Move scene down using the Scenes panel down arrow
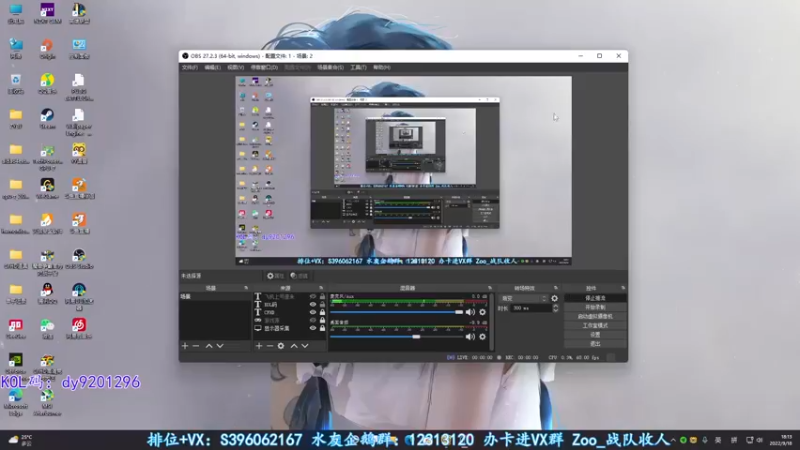The height and width of the screenshot is (450, 800). click(220, 346)
